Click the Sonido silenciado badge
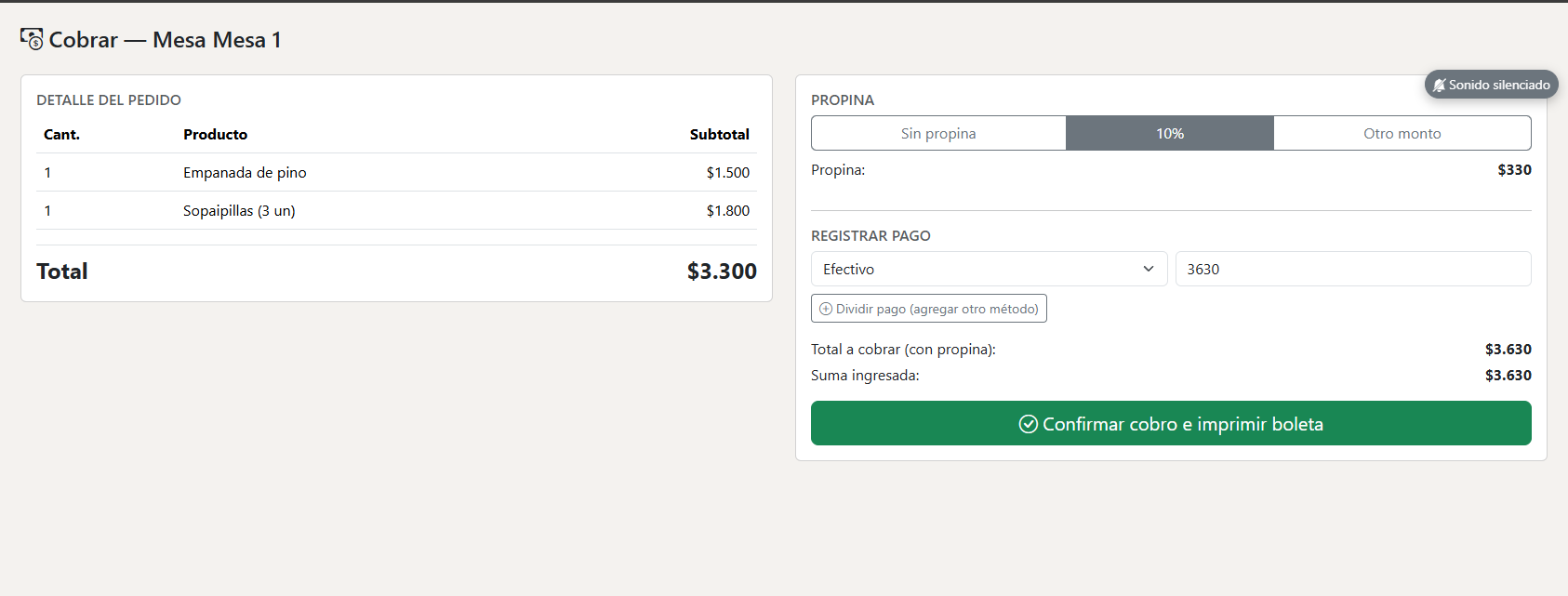Viewport: 1568px width, 596px height. click(1492, 85)
